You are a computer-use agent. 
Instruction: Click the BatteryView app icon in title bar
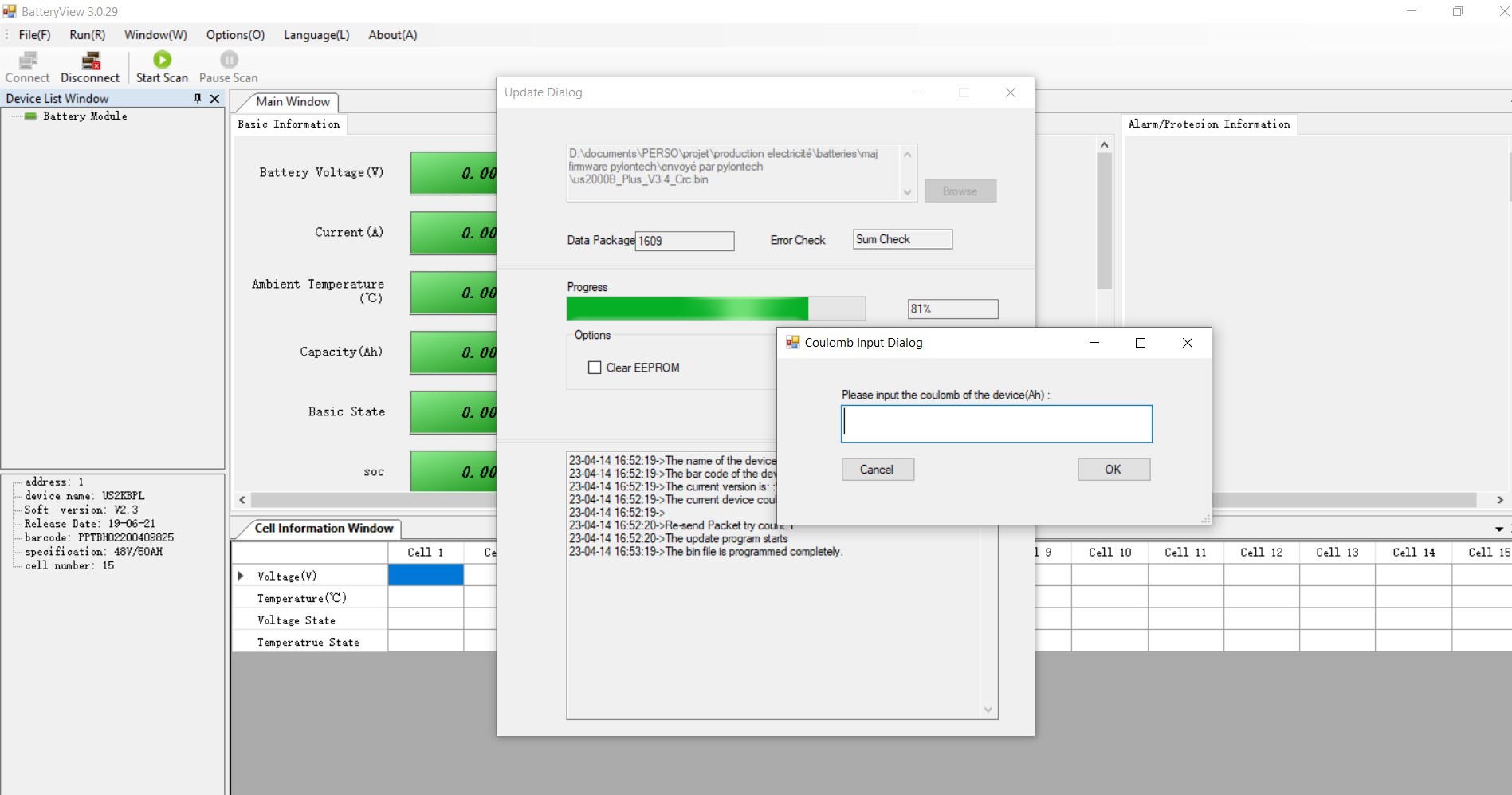coord(10,11)
